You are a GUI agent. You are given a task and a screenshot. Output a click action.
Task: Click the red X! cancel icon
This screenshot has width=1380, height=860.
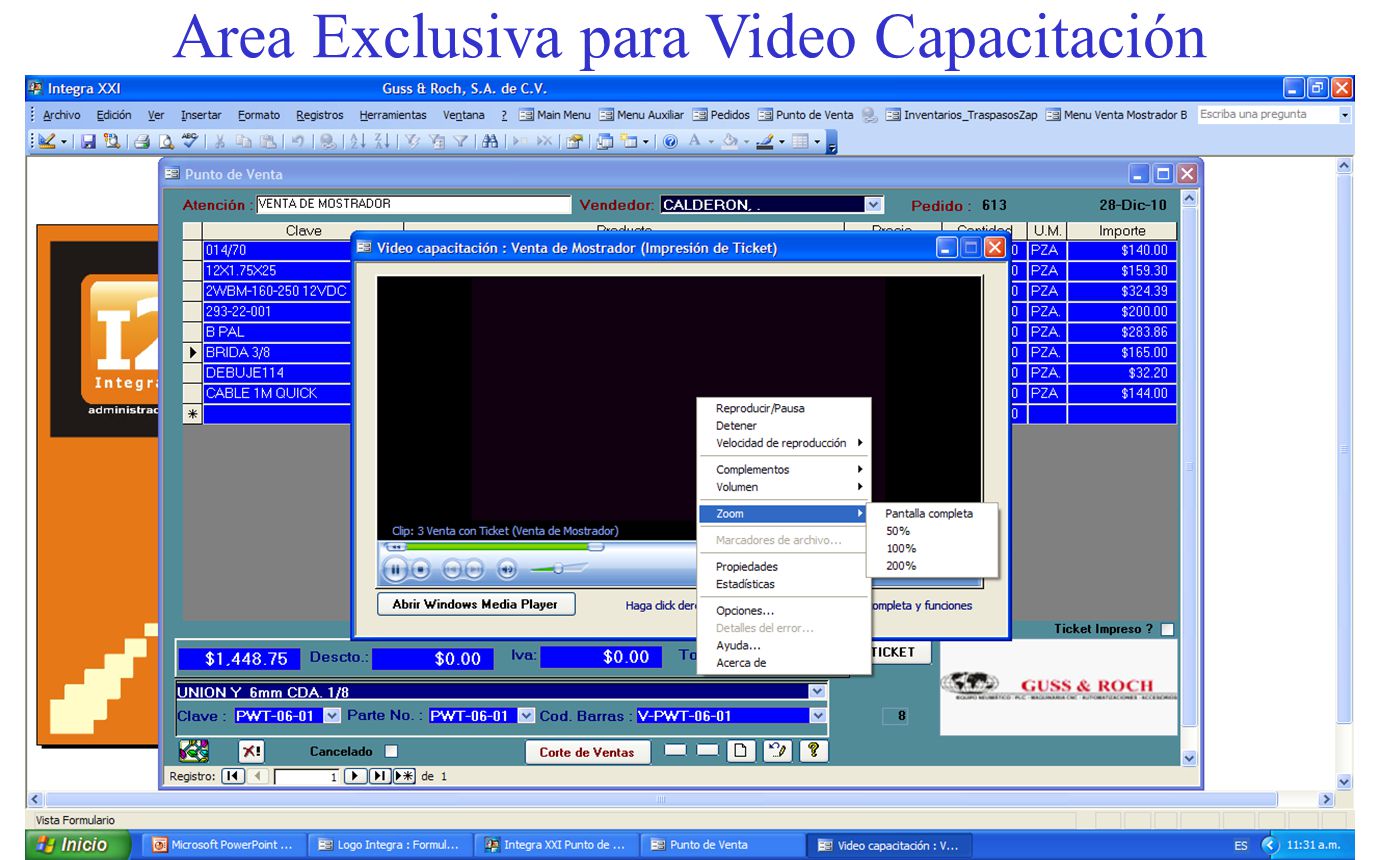click(251, 751)
